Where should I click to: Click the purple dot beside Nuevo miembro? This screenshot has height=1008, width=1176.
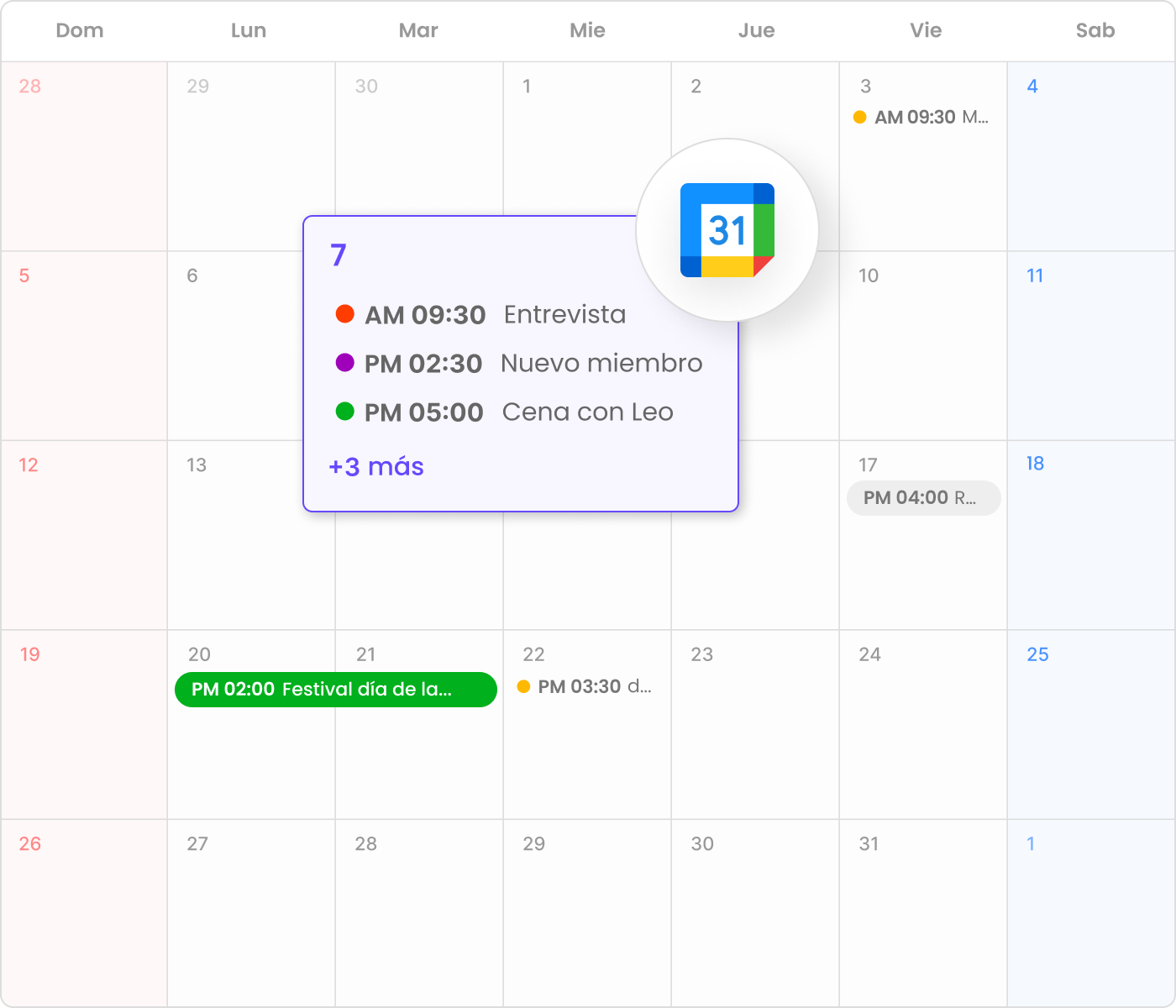pos(344,363)
